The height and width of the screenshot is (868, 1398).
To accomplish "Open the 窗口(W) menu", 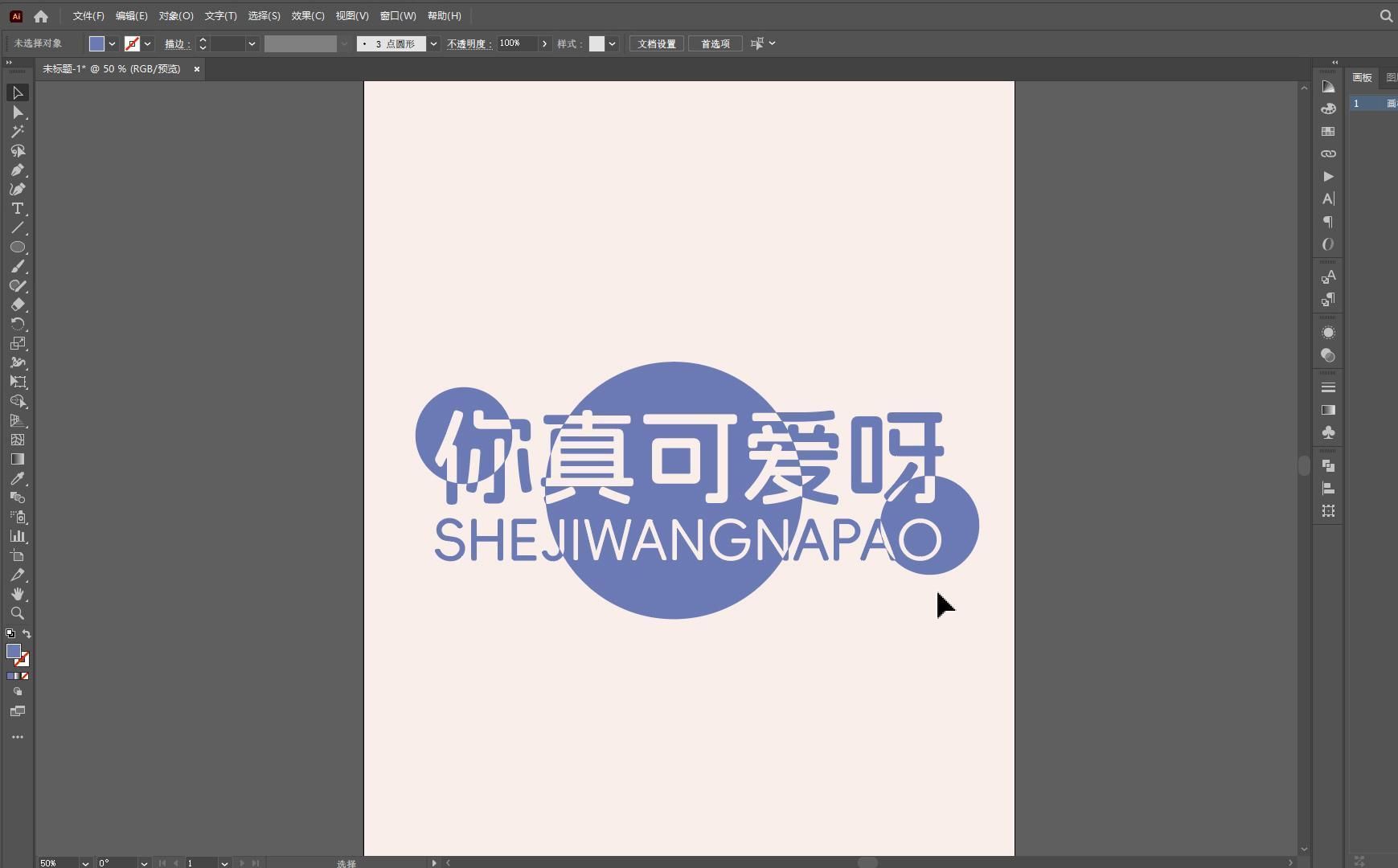I will 398,16.
